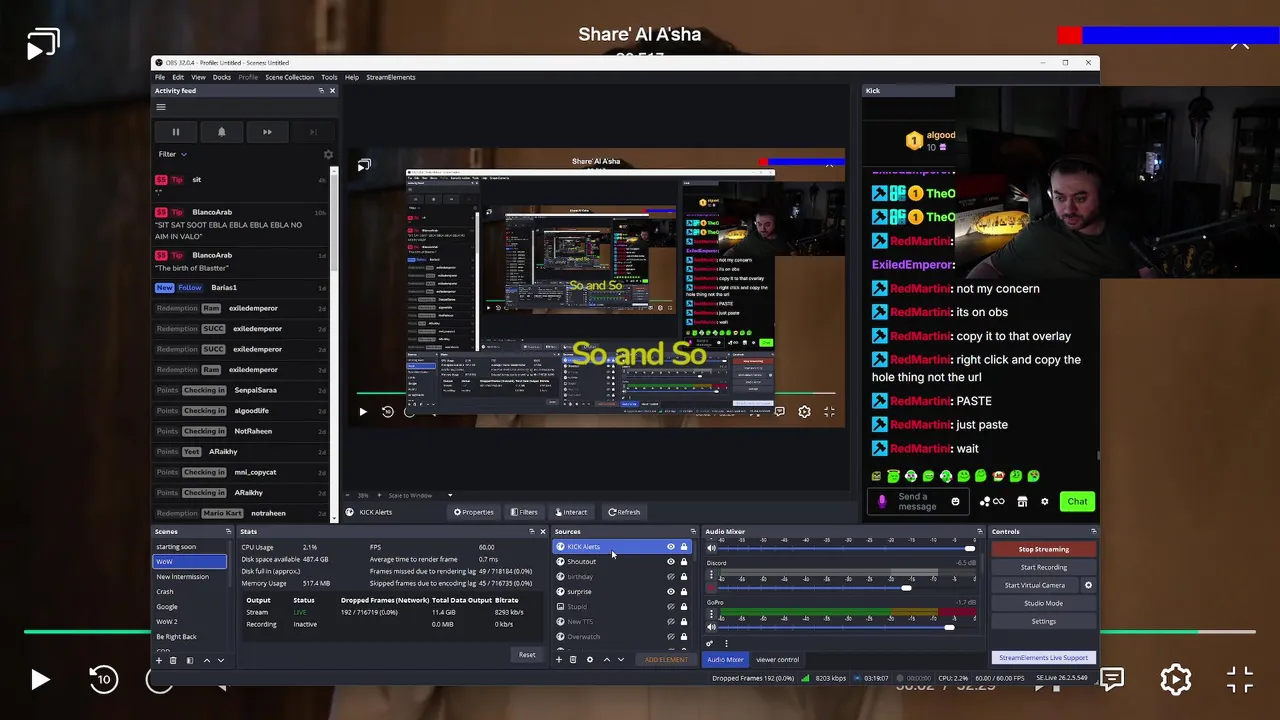Open source properties gear in Sources toolbar
1280x720 pixels.
click(590, 659)
